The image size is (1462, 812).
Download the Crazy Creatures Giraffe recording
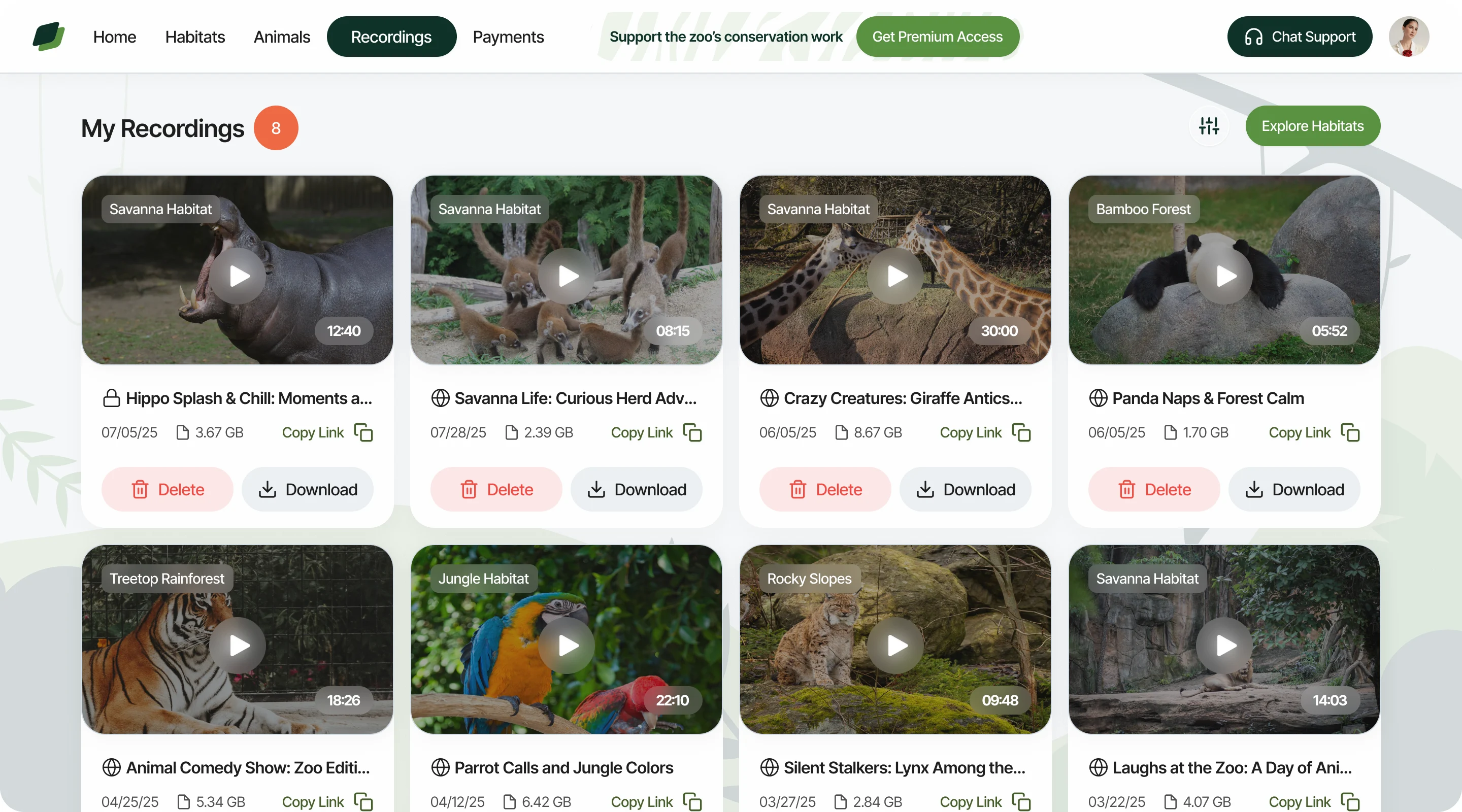[966, 489]
